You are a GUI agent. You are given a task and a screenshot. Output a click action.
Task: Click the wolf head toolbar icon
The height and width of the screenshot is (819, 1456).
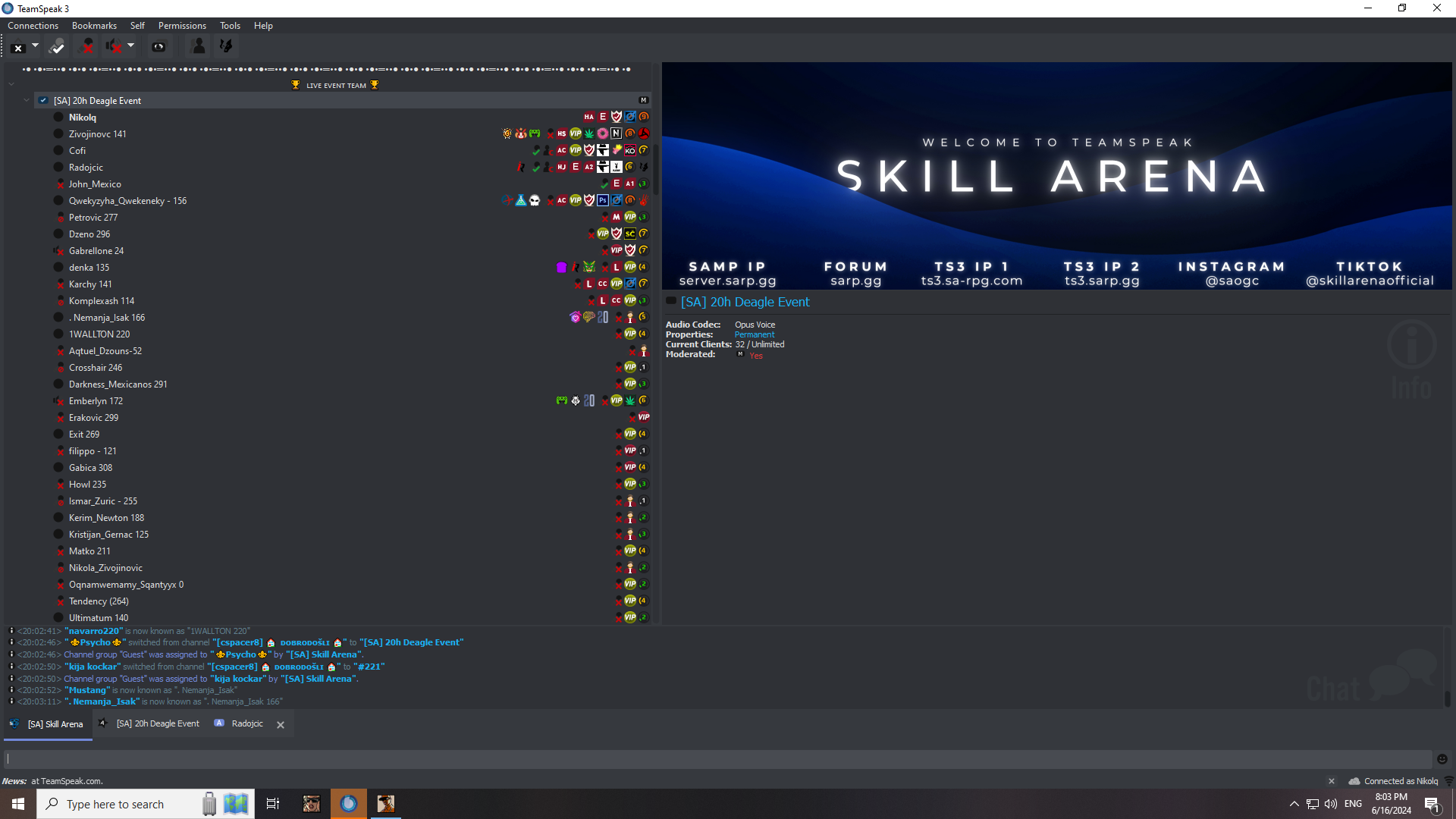click(226, 47)
